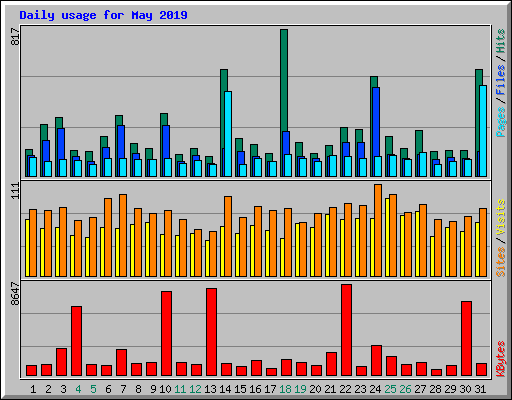Click day label 10 on the x-axis
The width and height of the screenshot is (512, 400).
point(165,389)
